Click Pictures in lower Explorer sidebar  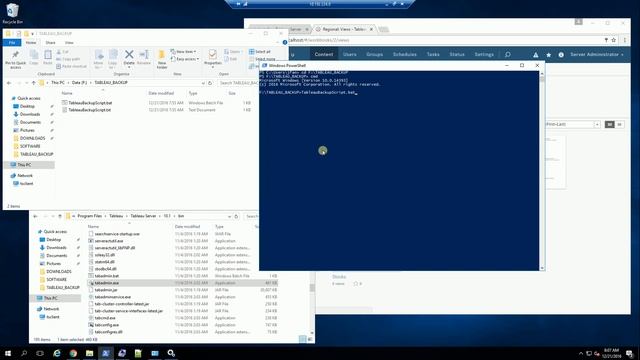pyautogui.click(x=53, y=264)
